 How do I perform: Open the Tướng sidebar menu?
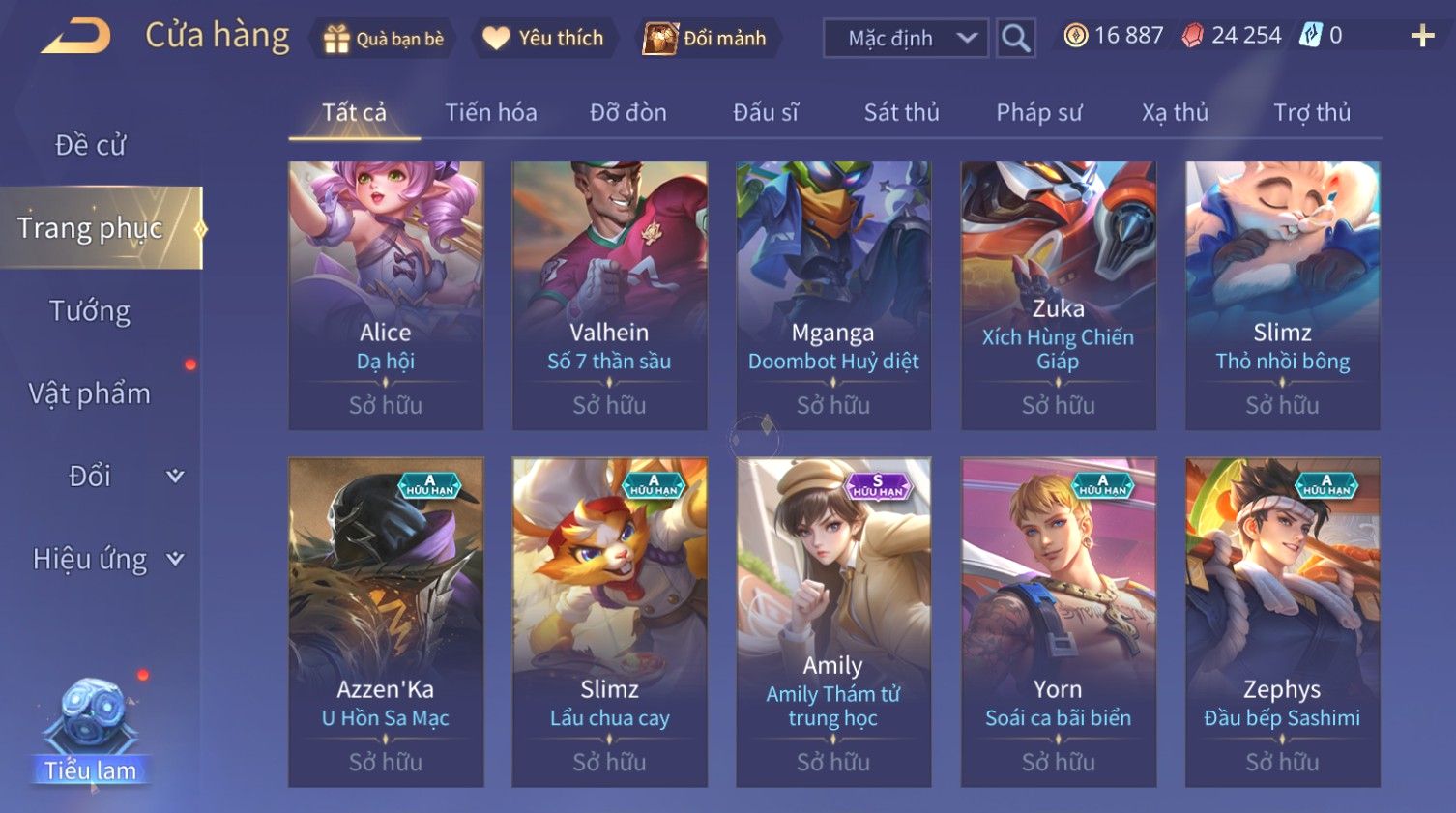(x=90, y=311)
